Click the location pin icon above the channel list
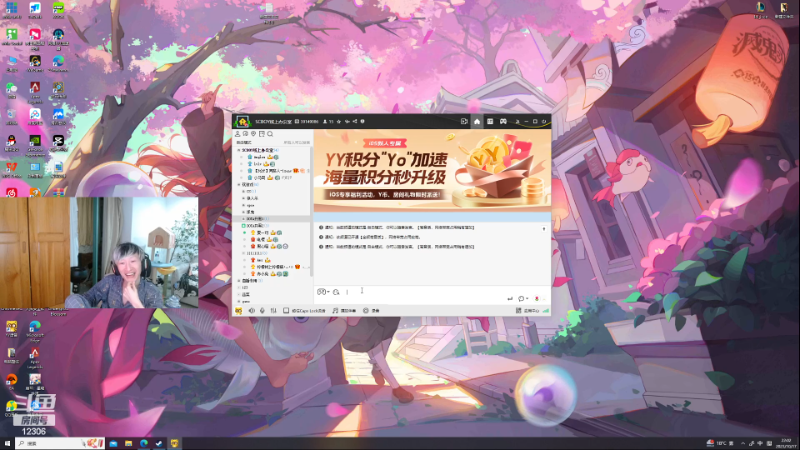 [254, 134]
